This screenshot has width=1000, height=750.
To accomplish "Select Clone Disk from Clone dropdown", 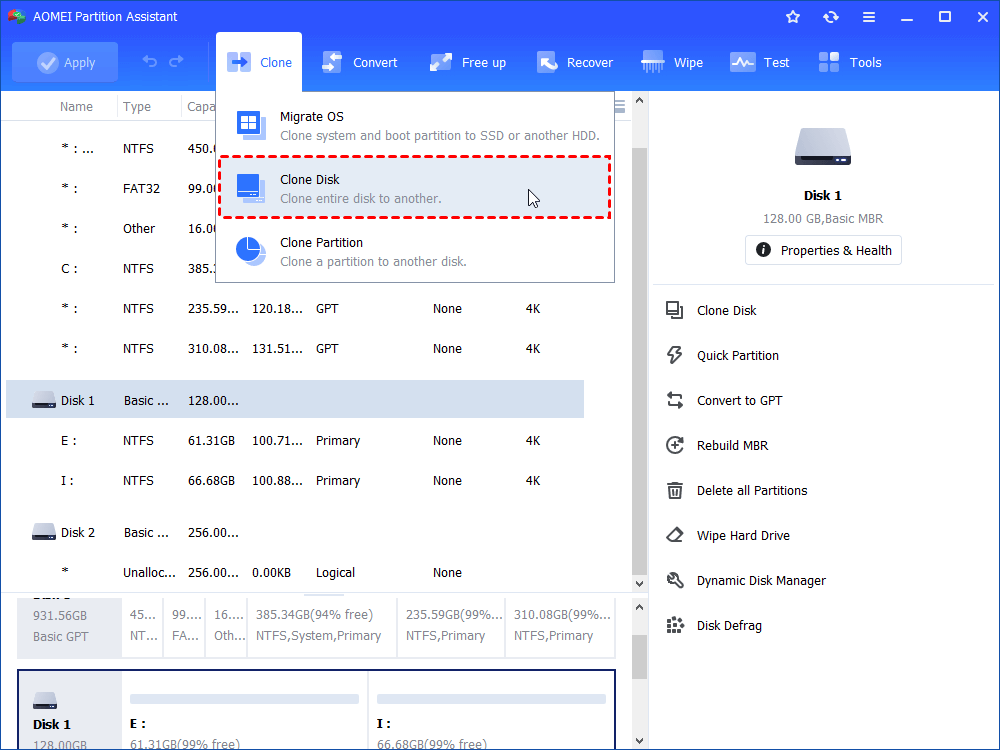I will click(x=415, y=188).
